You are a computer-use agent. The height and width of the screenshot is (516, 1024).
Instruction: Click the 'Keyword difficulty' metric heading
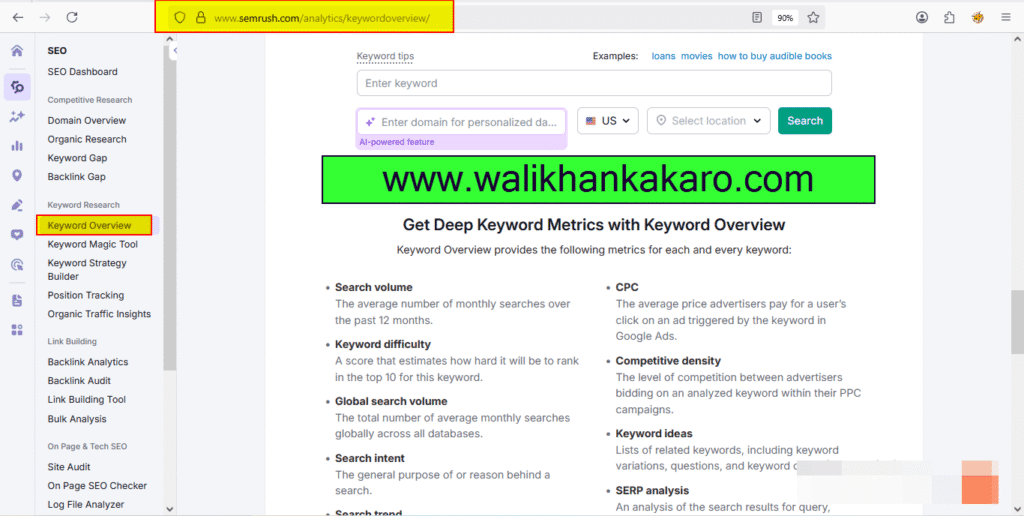click(383, 344)
